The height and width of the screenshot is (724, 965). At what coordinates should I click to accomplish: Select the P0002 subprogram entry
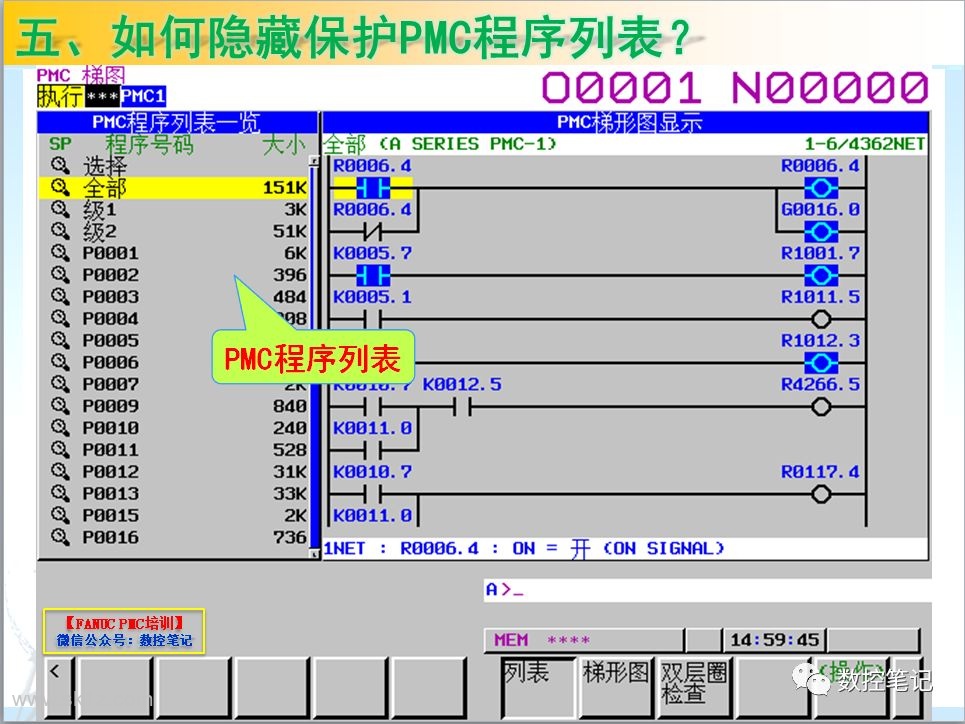(x=173, y=275)
